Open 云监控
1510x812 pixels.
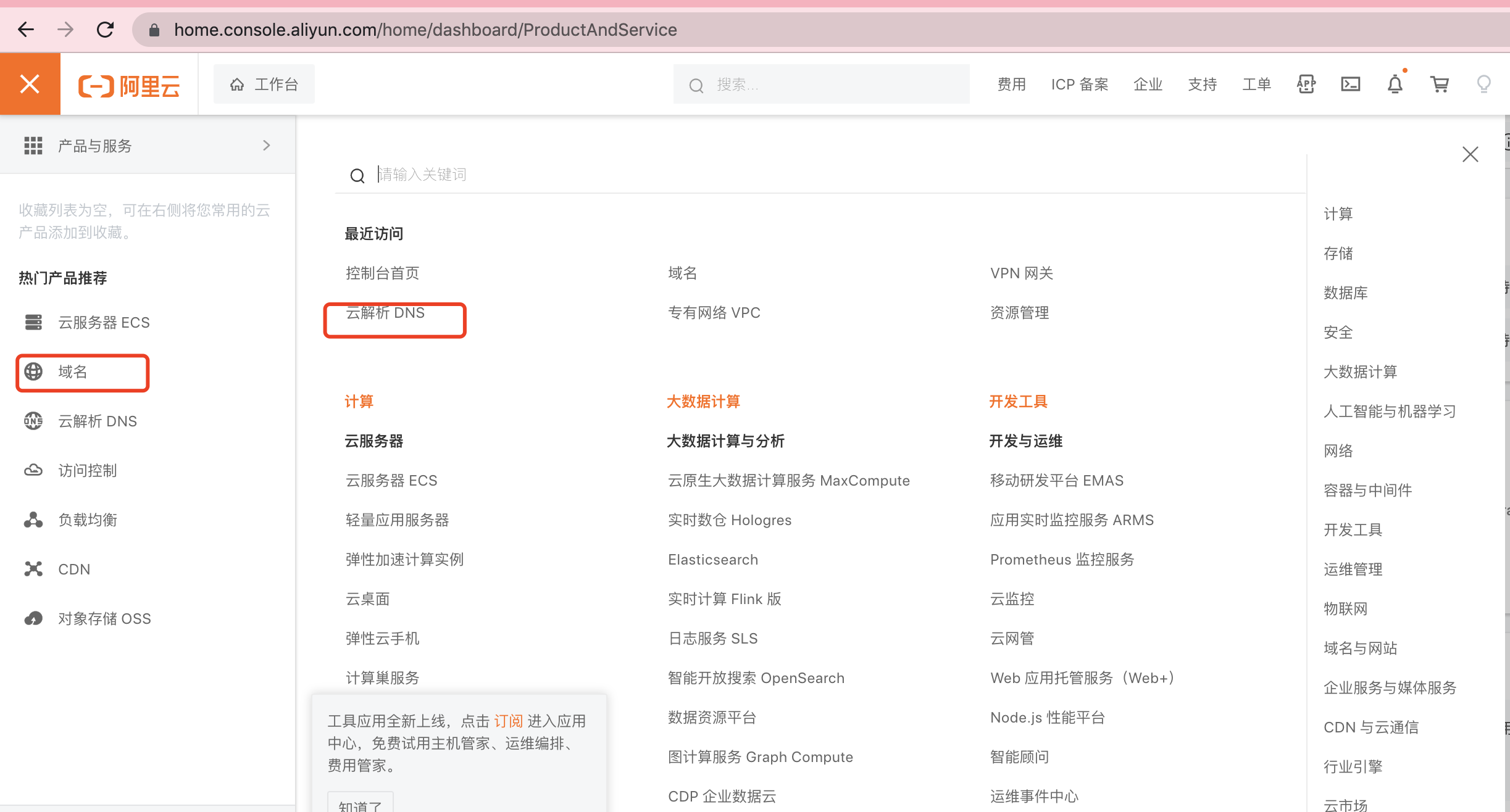click(1012, 599)
